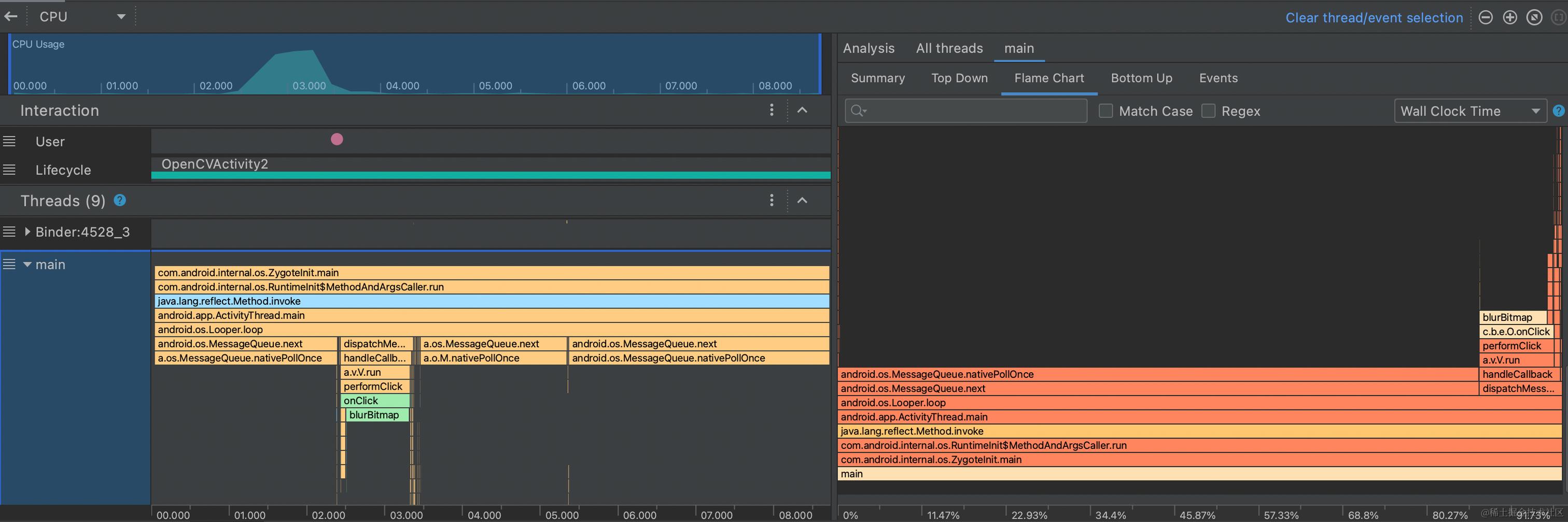Open help next to Wall Clock Time

(1558, 111)
